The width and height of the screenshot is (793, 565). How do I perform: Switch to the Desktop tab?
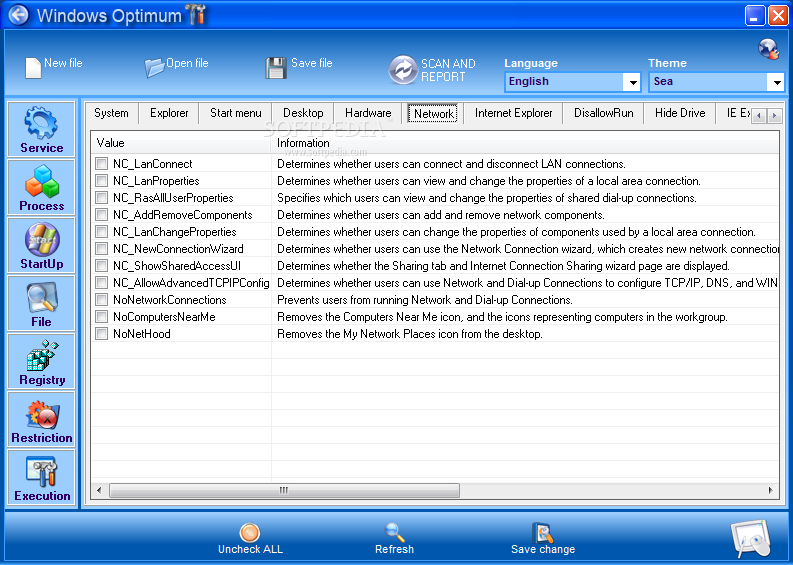303,113
